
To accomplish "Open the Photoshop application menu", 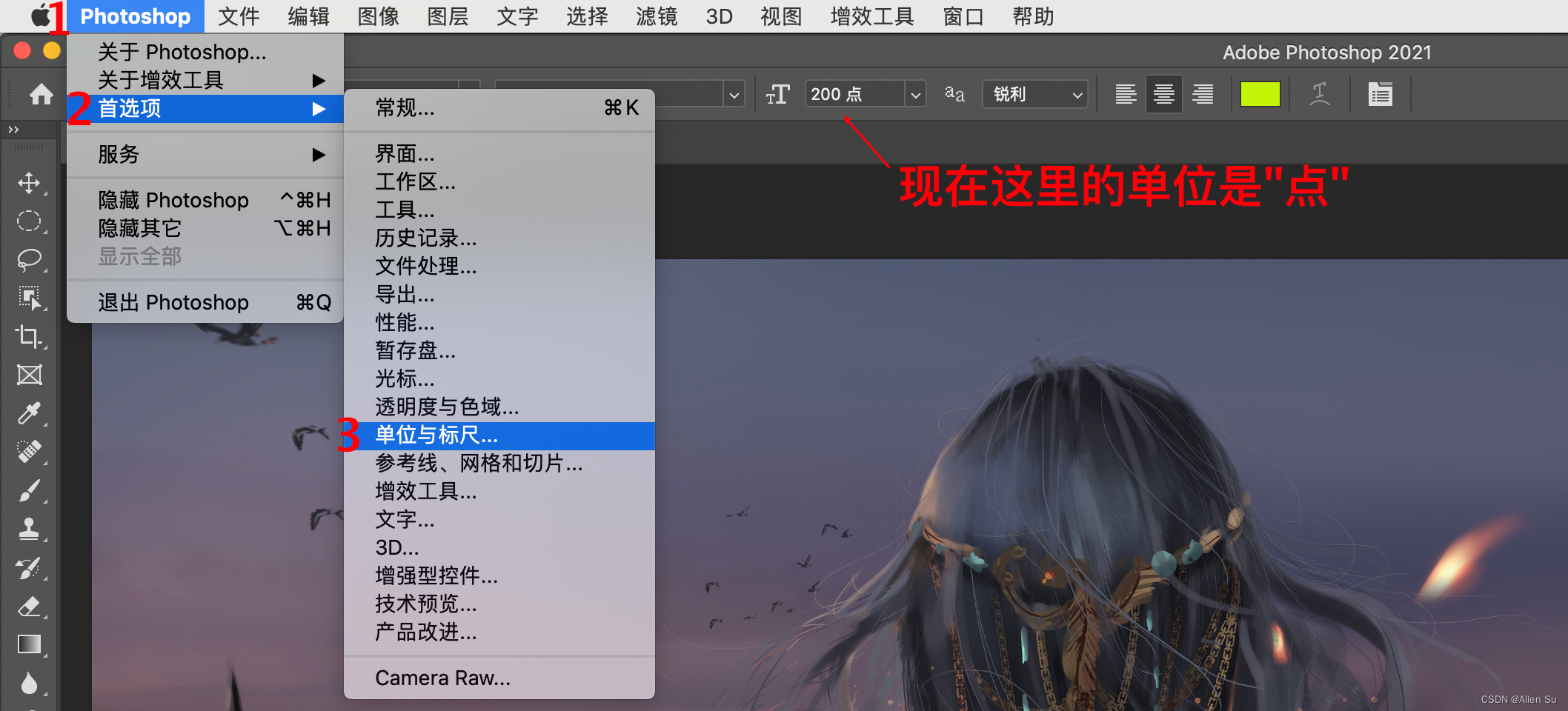I will click(136, 16).
